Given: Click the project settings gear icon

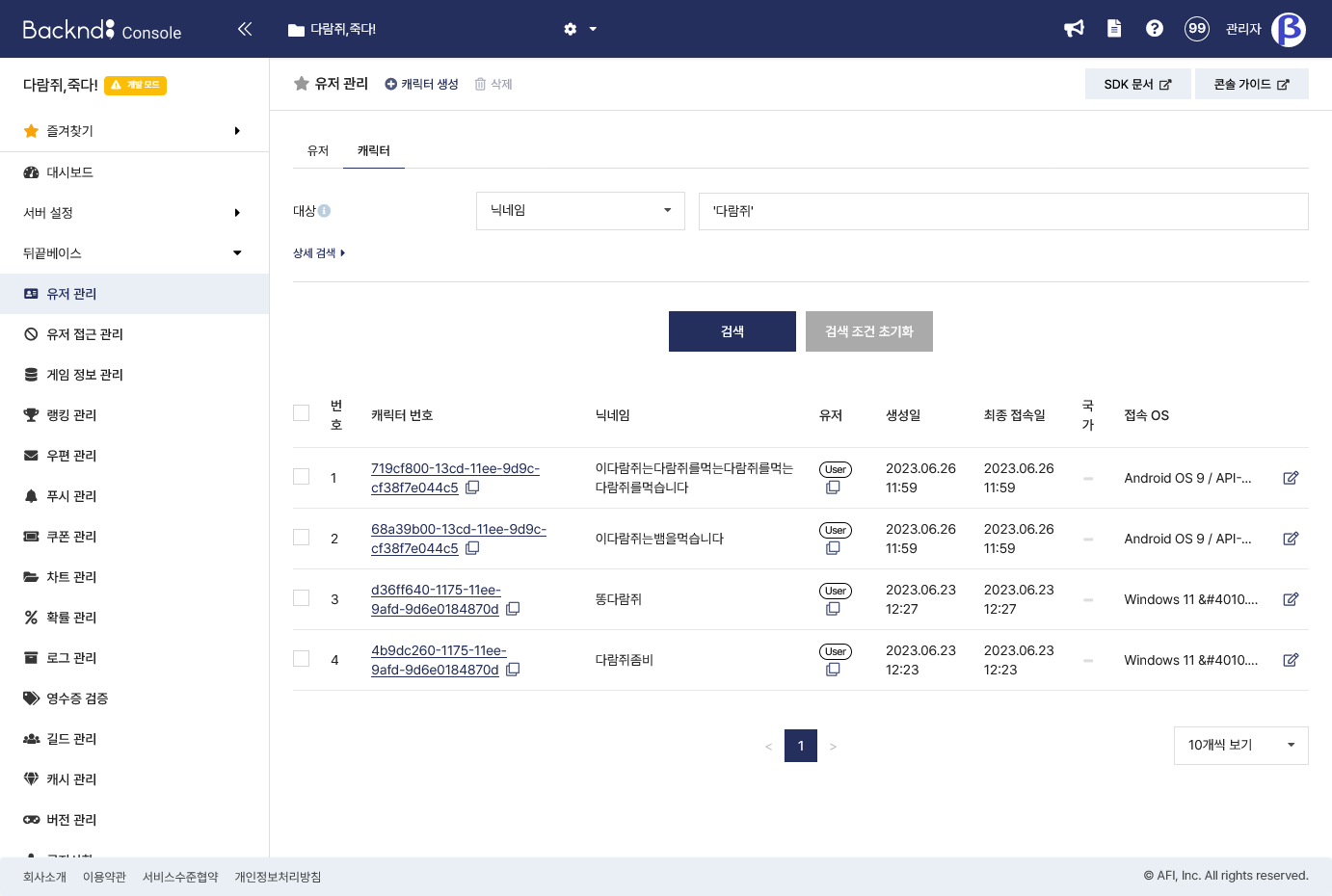Looking at the screenshot, I should [571, 29].
